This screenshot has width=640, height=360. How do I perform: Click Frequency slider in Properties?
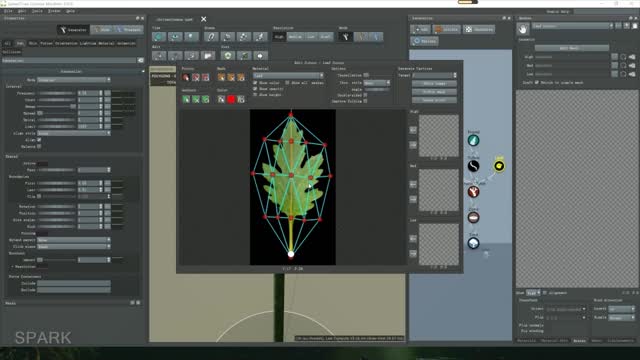pos(57,93)
